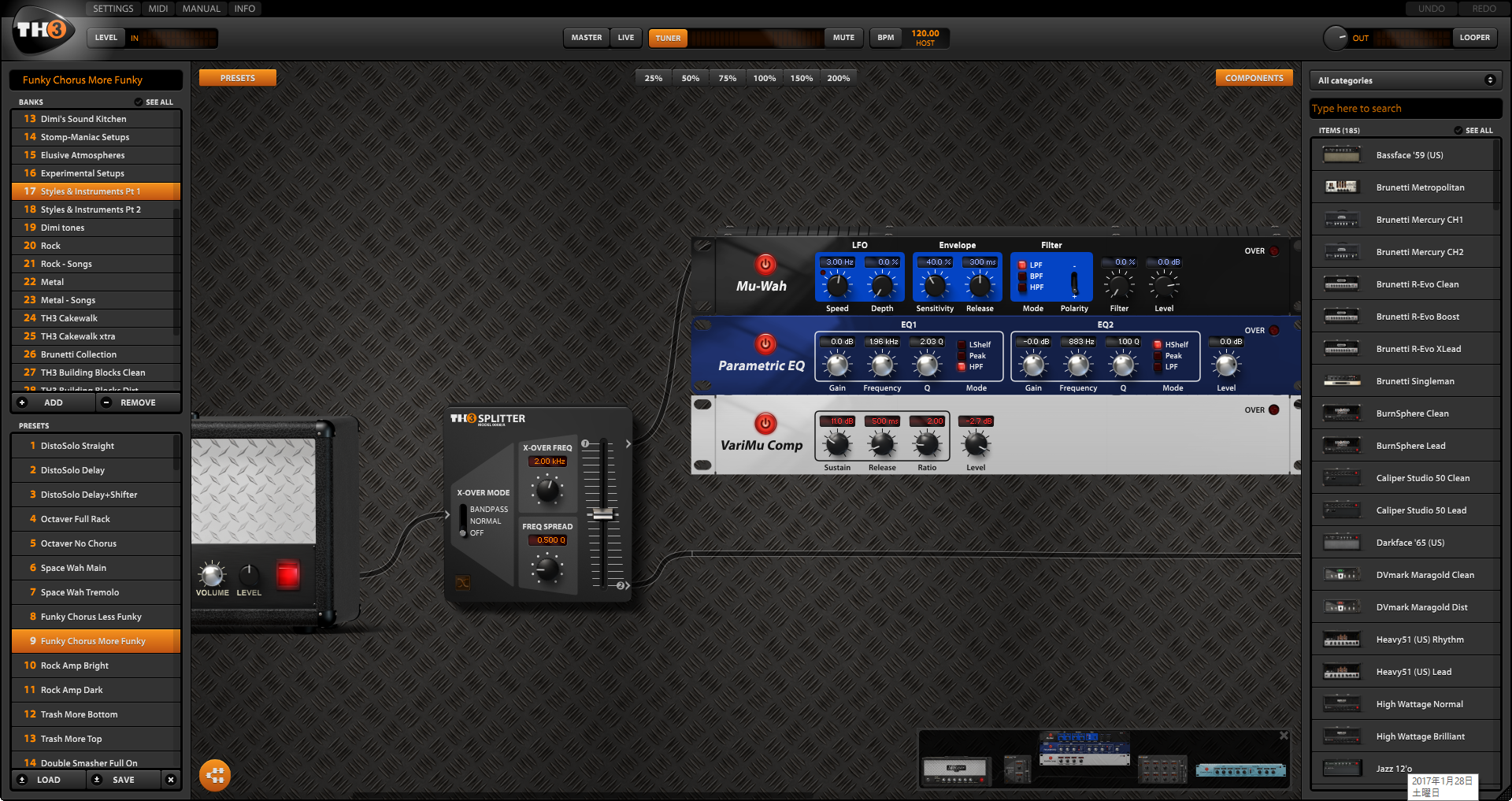Click the minus icon beside REMOVE
This screenshot has height=801, width=1512.
106,402
